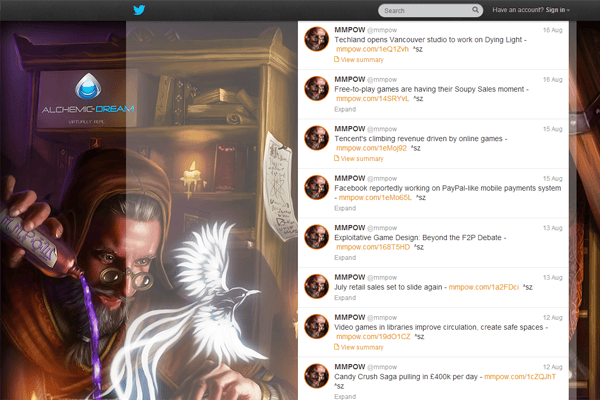Open link mmpow.com/1eMoj92

pos(371,148)
